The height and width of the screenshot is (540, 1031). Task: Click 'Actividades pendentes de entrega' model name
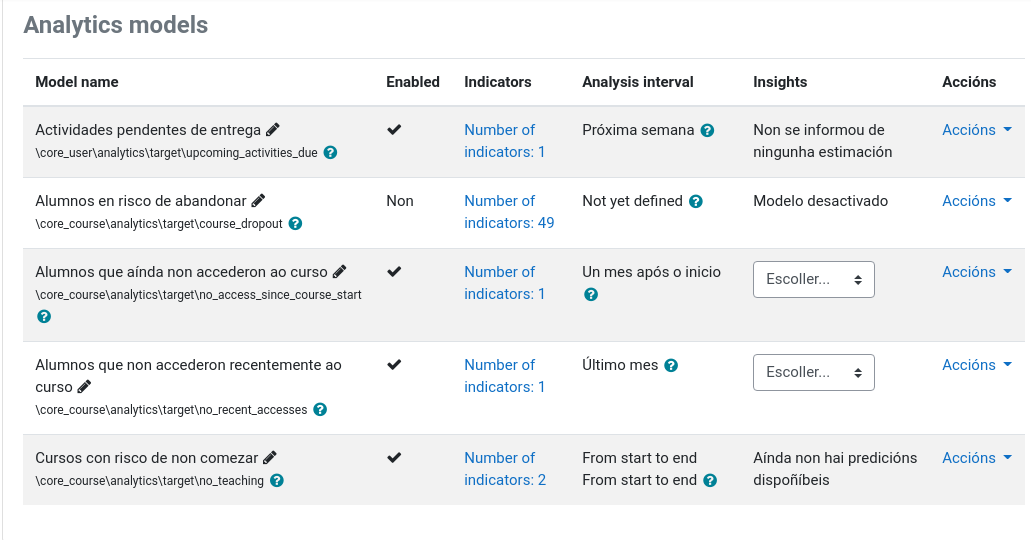click(148, 130)
